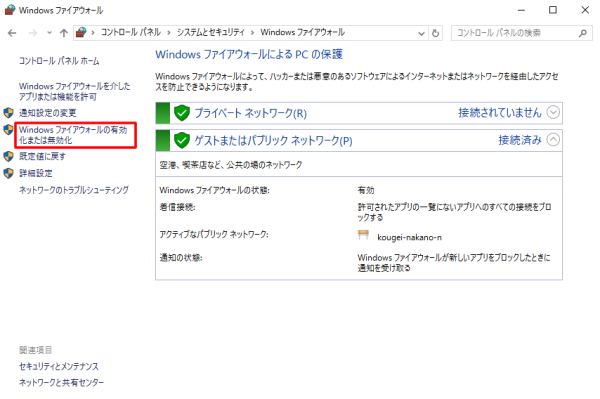Viewport: 600px width, 399px height.
Task: Open the address bar history dropdown
Action: tap(421, 33)
